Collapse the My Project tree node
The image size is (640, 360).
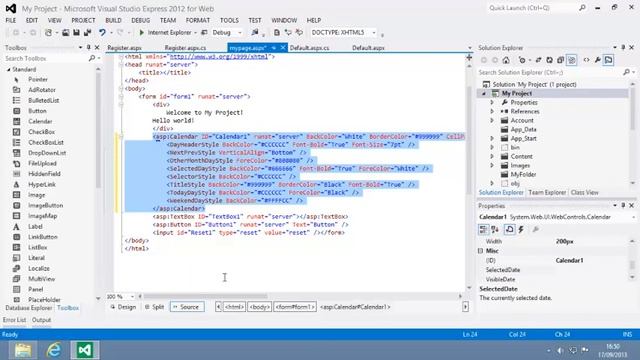[x=484, y=93]
